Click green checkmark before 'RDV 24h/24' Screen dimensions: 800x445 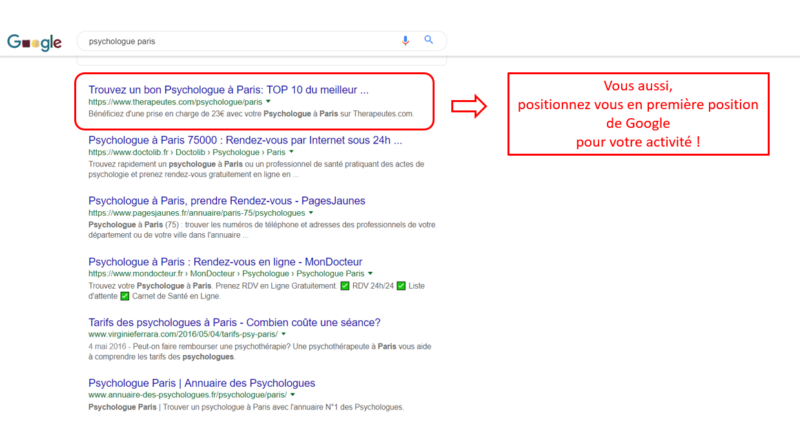[x=345, y=286]
